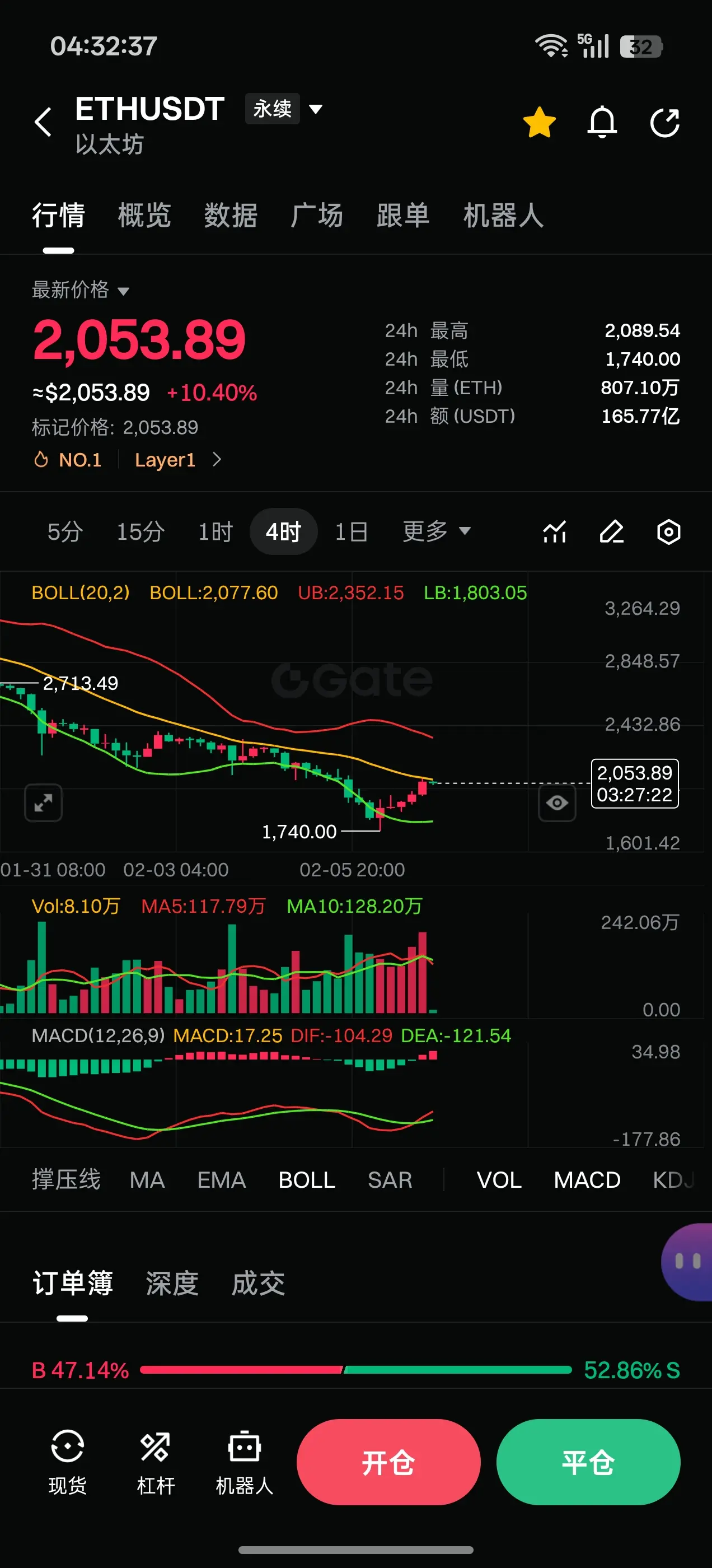The height and width of the screenshot is (1568, 712).
Task: Switch to the 深度 tab
Action: pyautogui.click(x=172, y=1283)
